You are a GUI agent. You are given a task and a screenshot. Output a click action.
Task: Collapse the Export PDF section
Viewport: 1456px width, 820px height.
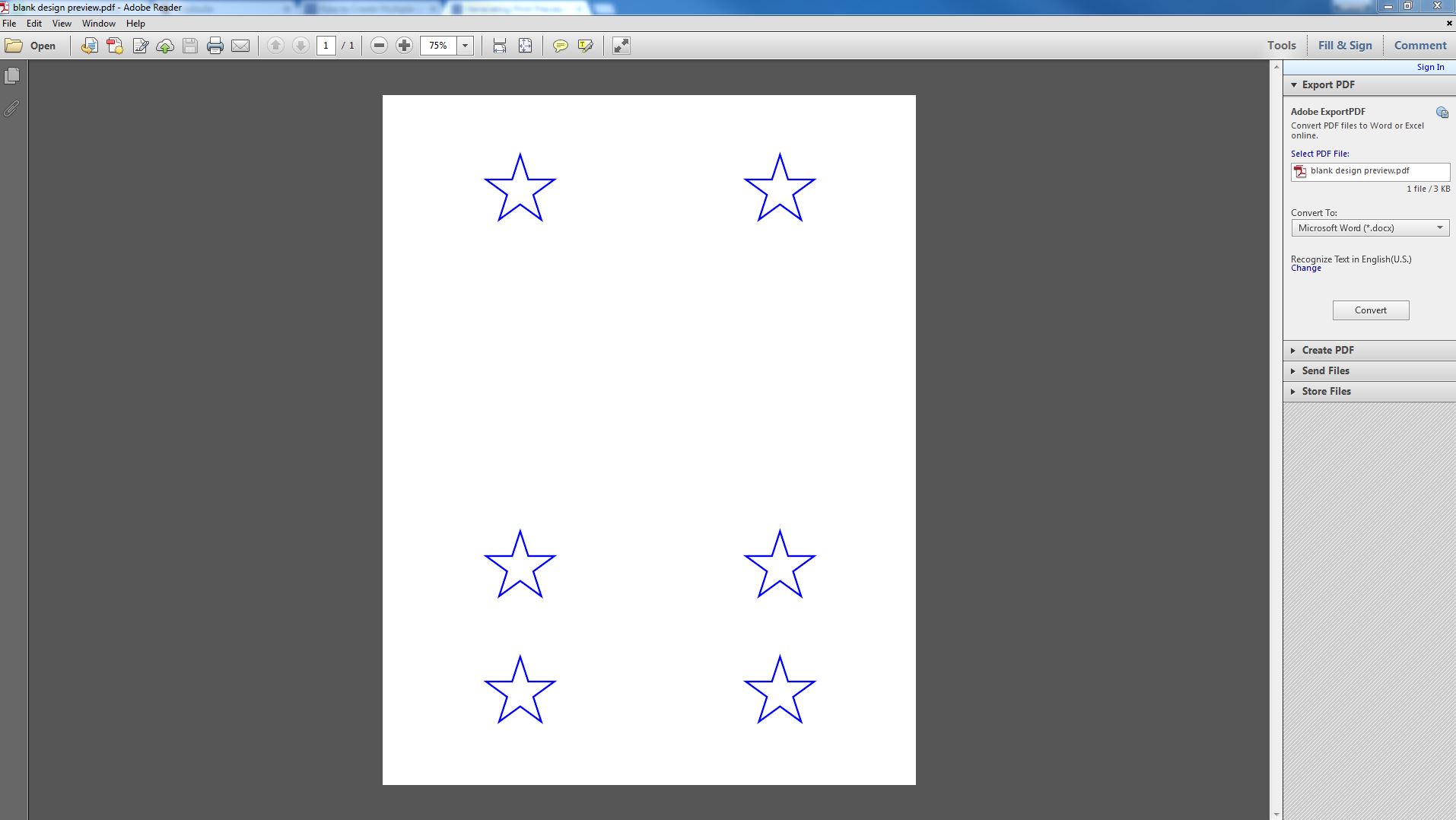[1295, 84]
